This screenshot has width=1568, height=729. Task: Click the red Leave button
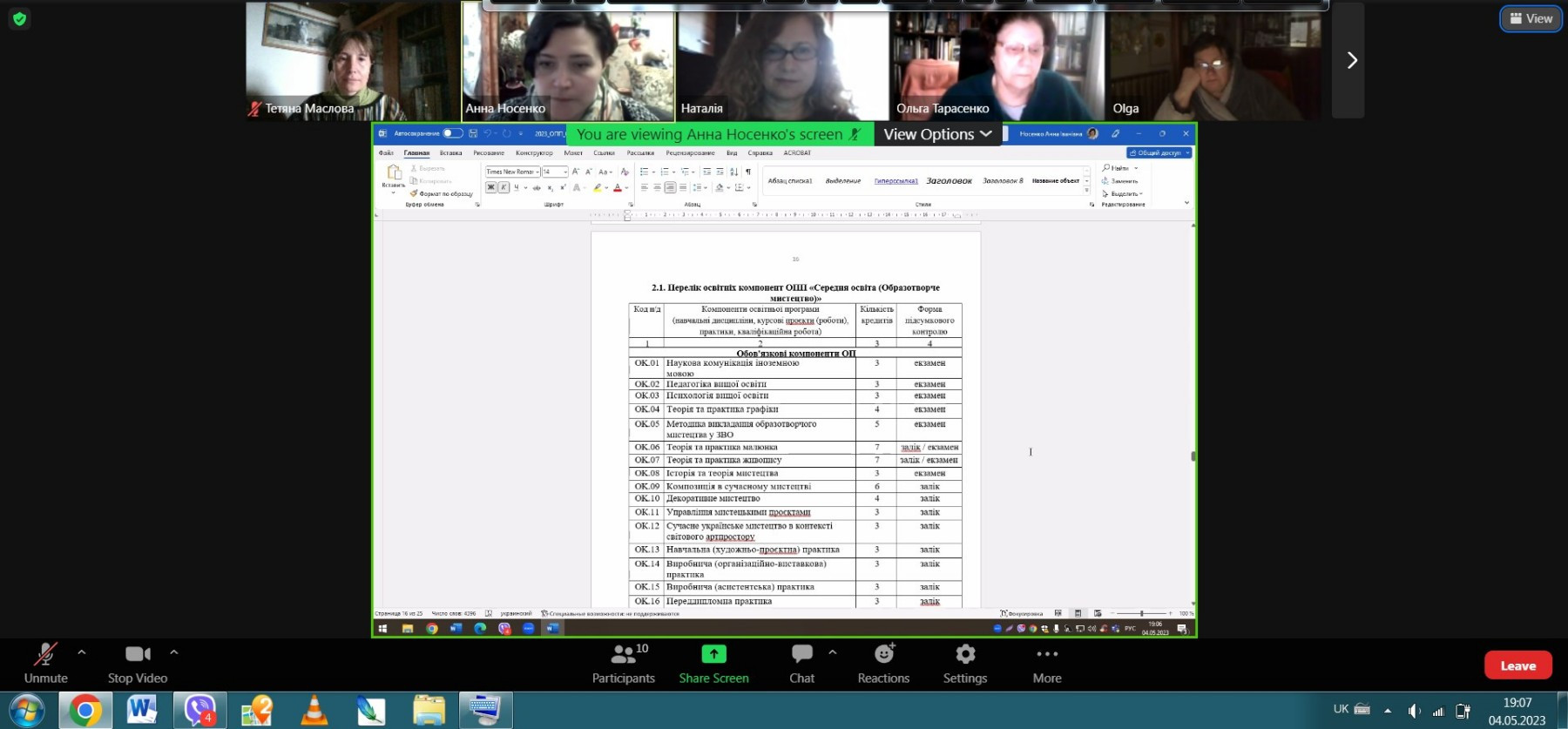coord(1518,665)
